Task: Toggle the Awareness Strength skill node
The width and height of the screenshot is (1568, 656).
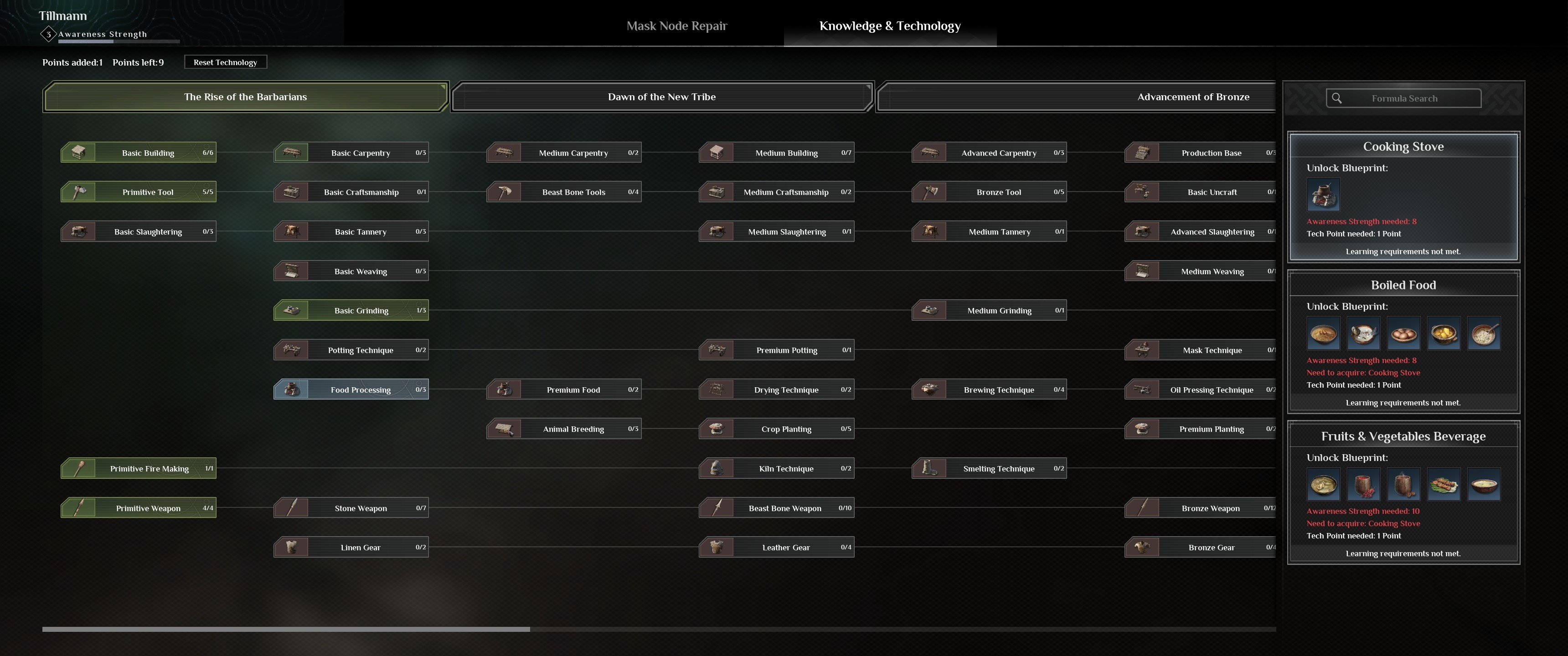Action: (x=48, y=35)
